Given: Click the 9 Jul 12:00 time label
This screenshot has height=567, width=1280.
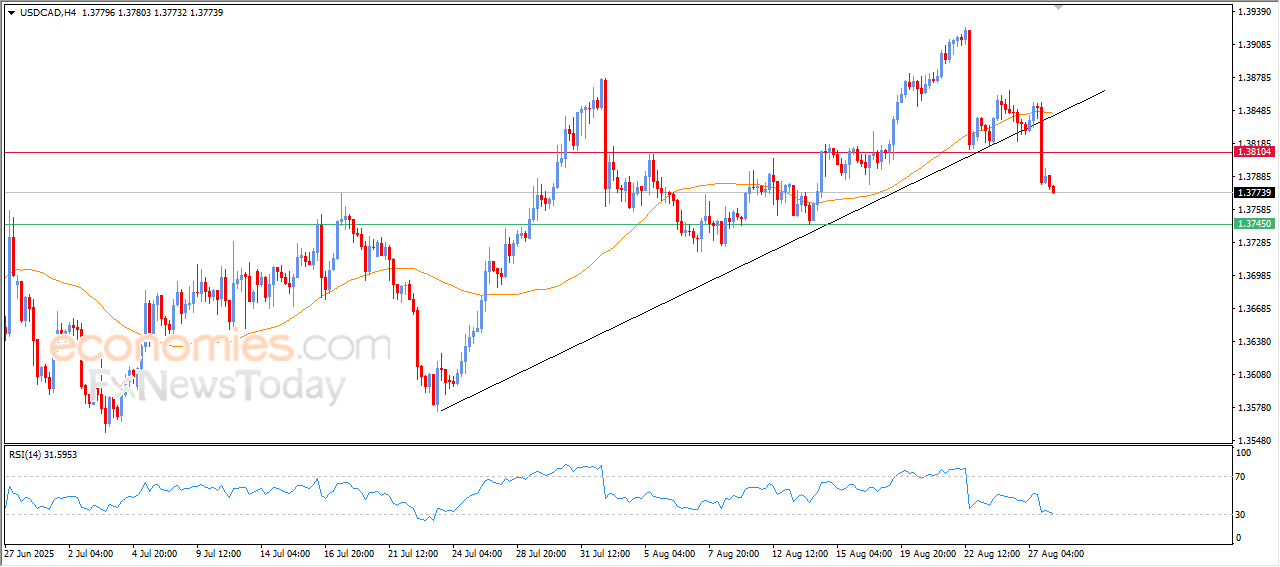Looking at the screenshot, I should (220, 553).
